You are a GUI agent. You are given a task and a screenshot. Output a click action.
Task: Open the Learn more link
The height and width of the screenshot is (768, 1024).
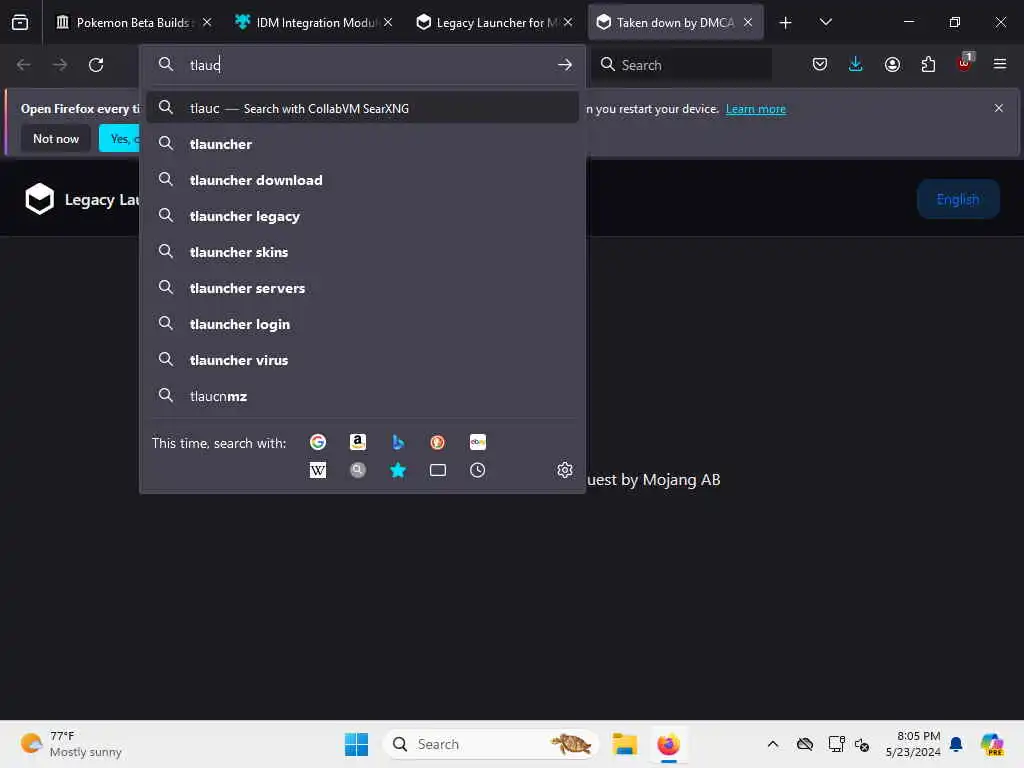[756, 109]
